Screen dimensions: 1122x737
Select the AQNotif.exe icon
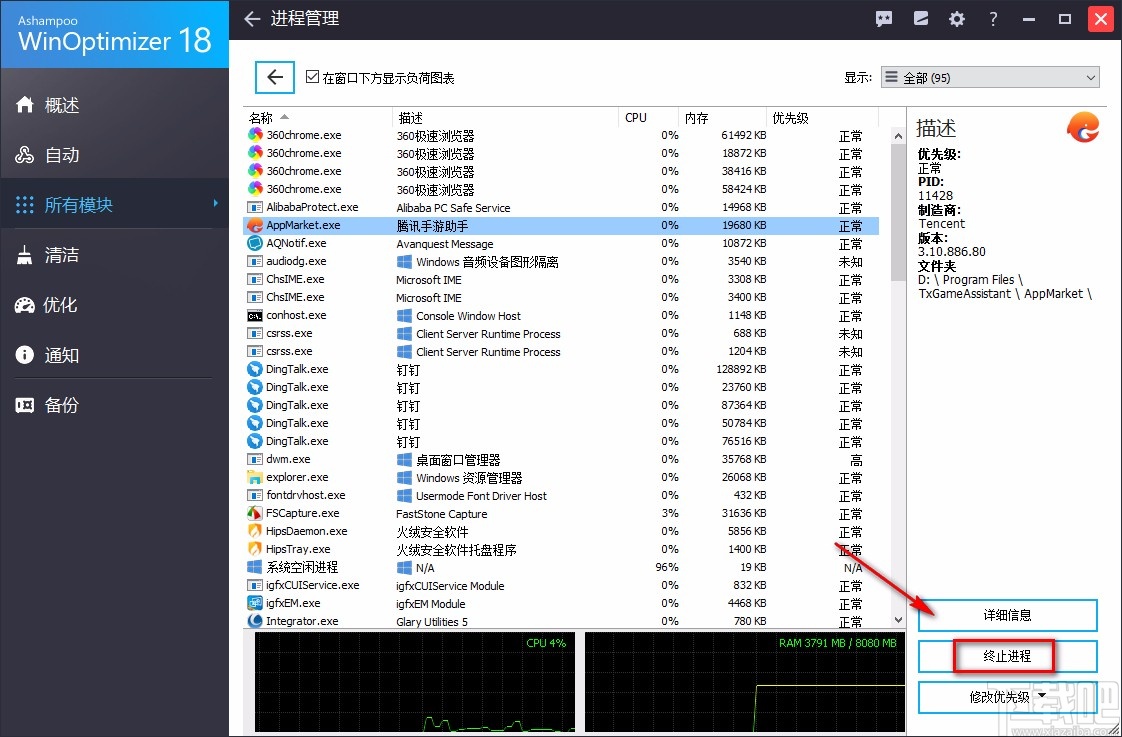(x=255, y=243)
